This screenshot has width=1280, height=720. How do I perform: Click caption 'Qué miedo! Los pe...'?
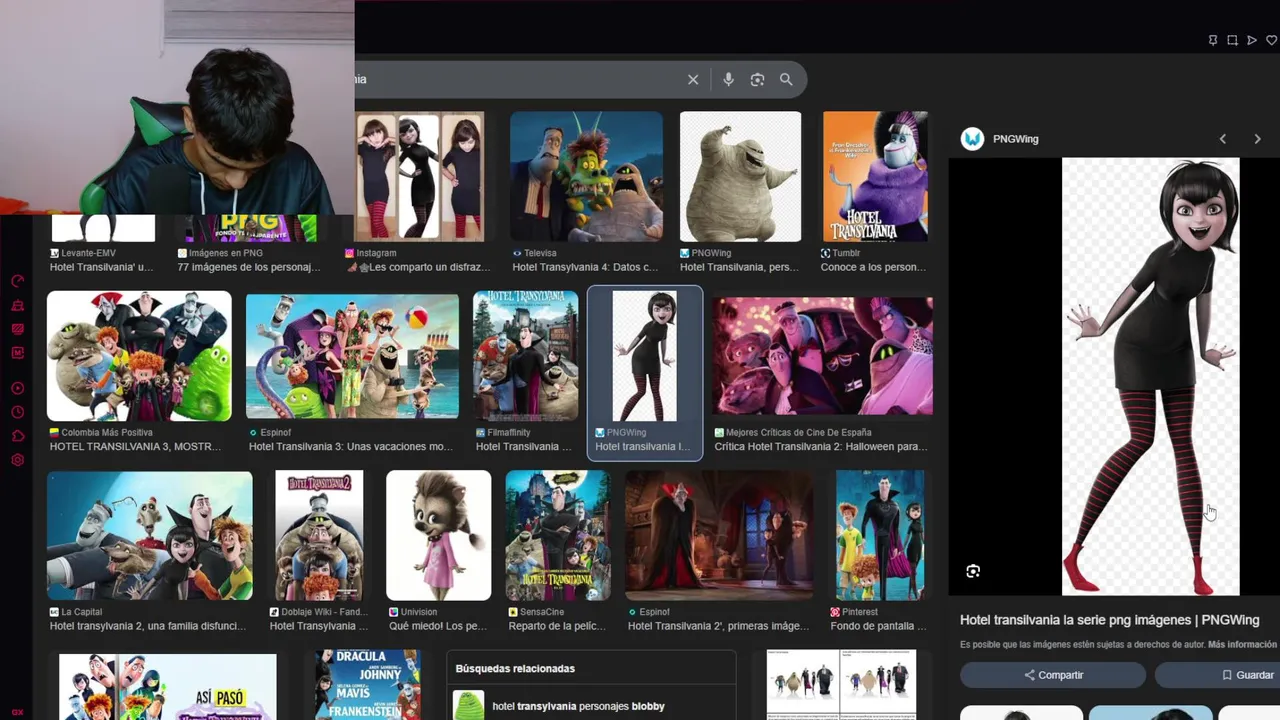(438, 626)
